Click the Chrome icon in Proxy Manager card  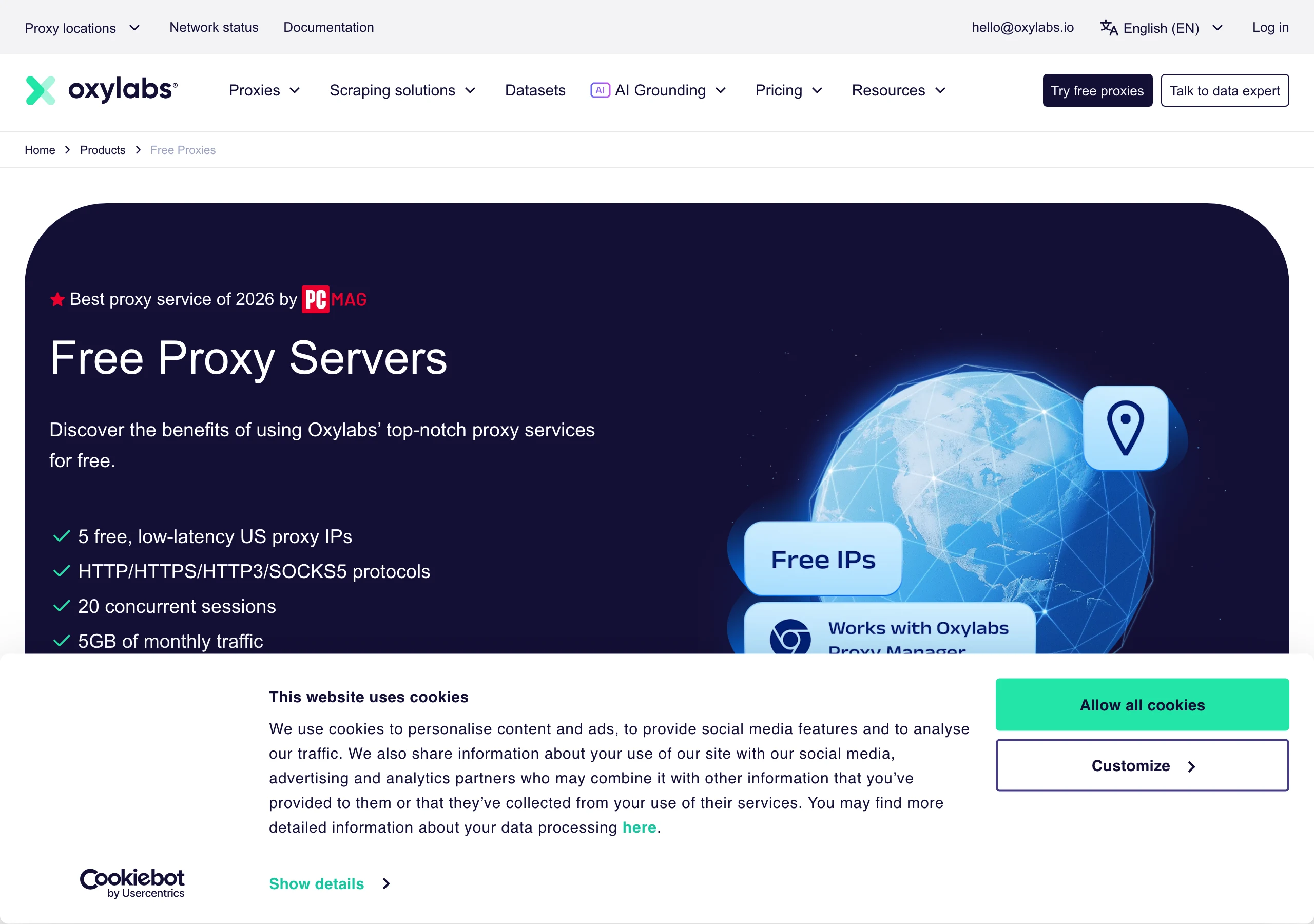pyautogui.click(x=790, y=637)
